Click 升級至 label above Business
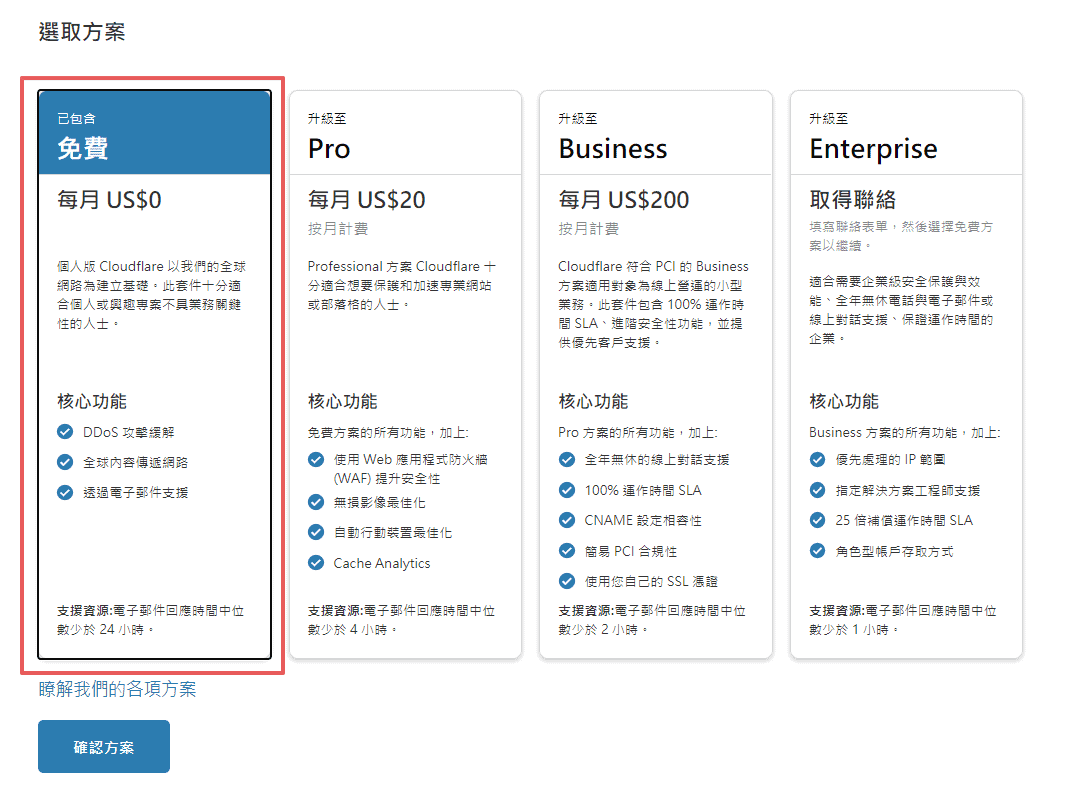The width and height of the screenshot is (1081, 795). (x=578, y=119)
